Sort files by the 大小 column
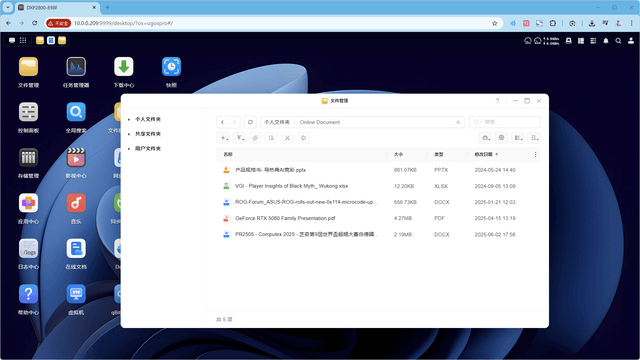 [x=398, y=154]
